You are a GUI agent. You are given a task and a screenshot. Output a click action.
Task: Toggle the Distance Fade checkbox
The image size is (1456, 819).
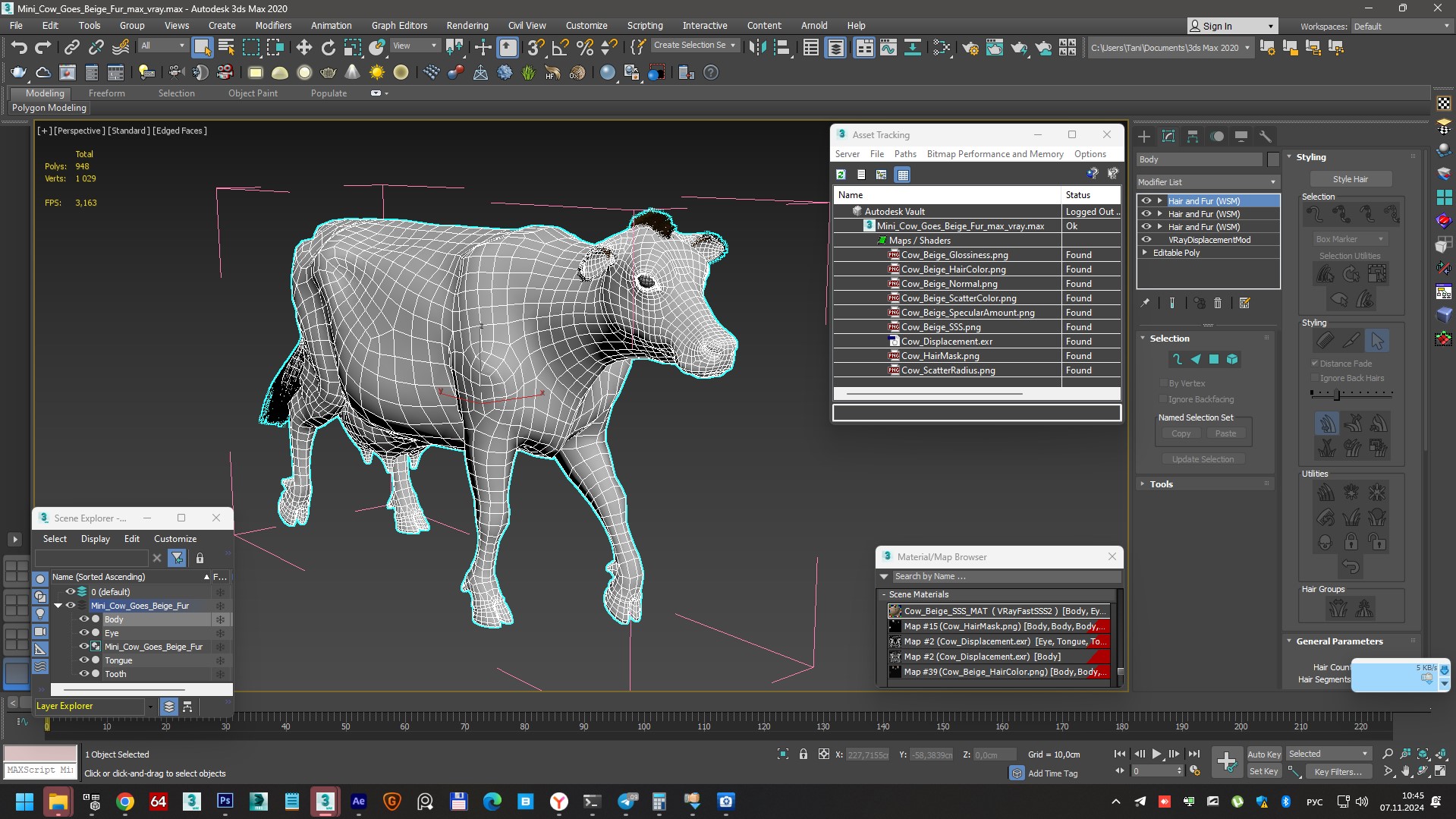[1315, 364]
